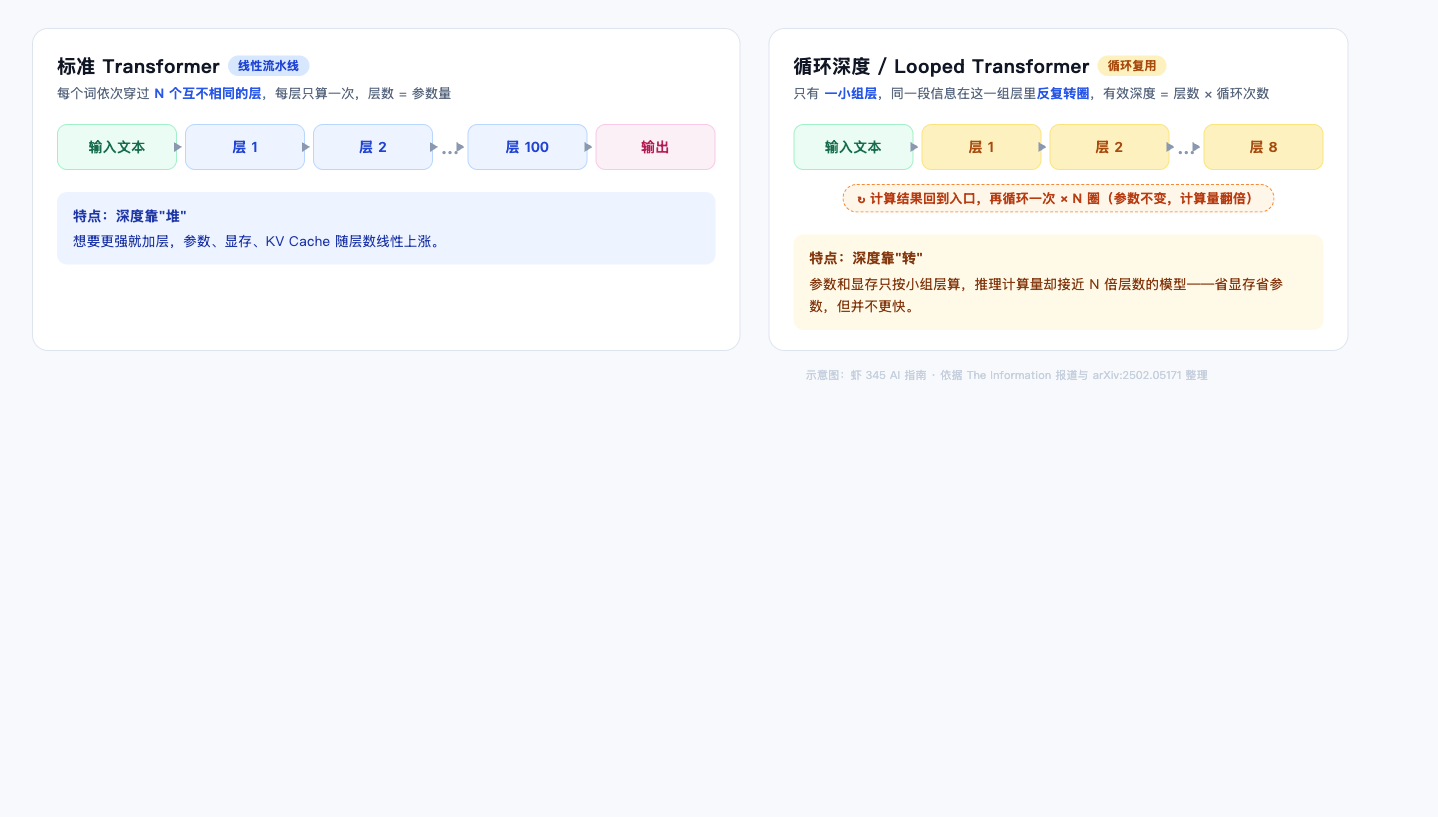Click the pink "输出" box

655,147
